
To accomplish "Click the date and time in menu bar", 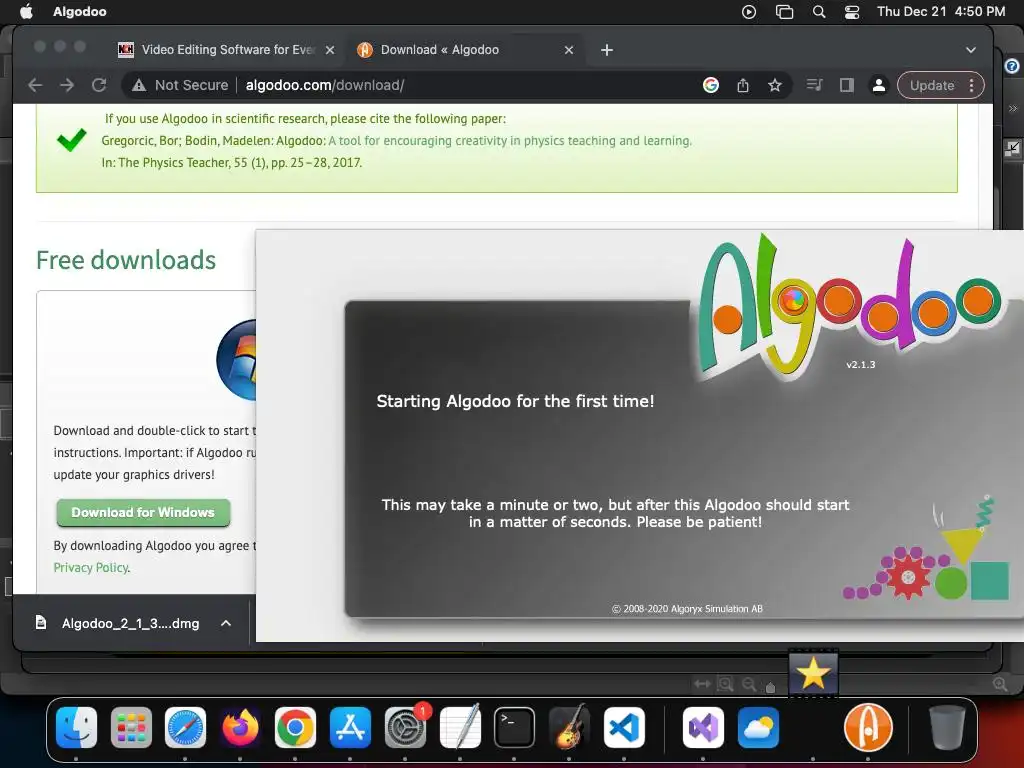I will [x=940, y=12].
